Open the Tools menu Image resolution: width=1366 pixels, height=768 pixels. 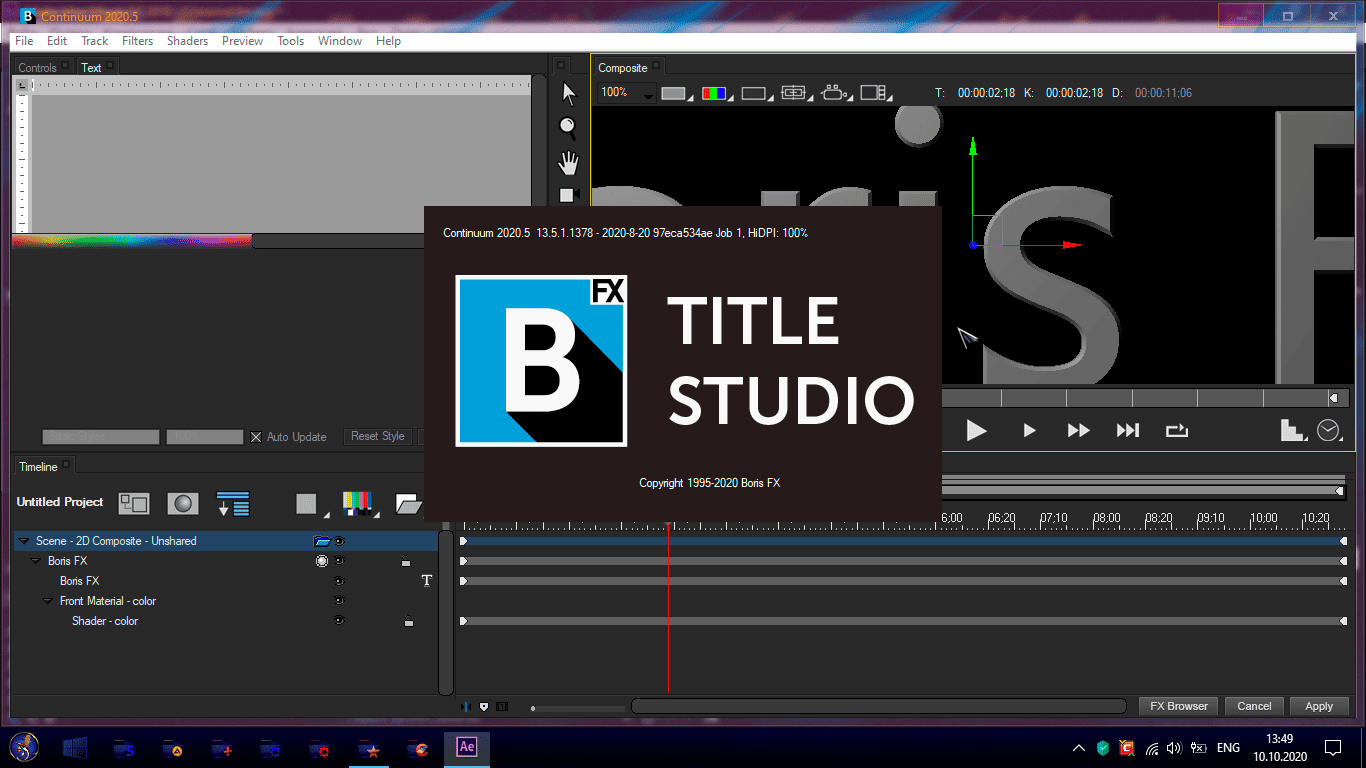pyautogui.click(x=291, y=41)
